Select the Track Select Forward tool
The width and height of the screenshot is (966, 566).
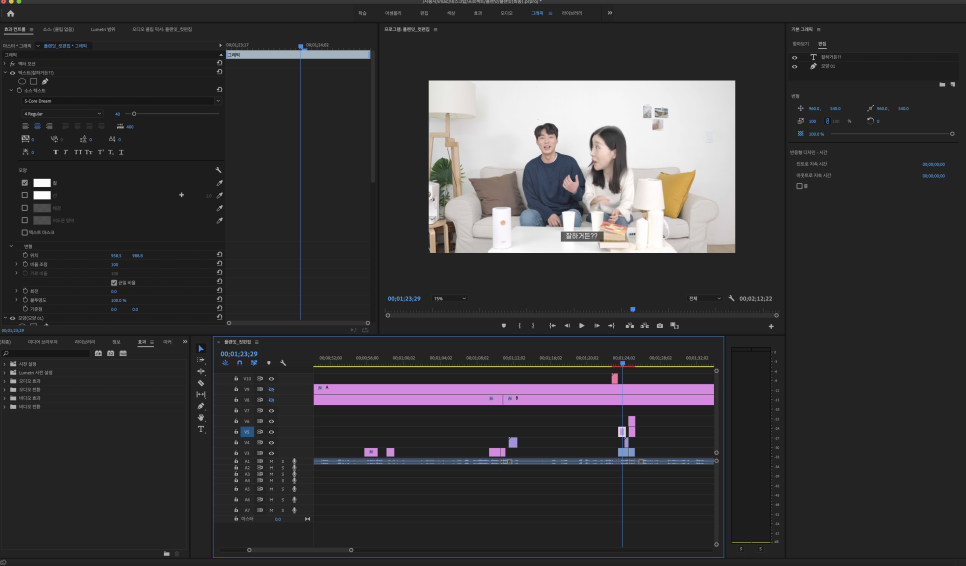[201, 360]
